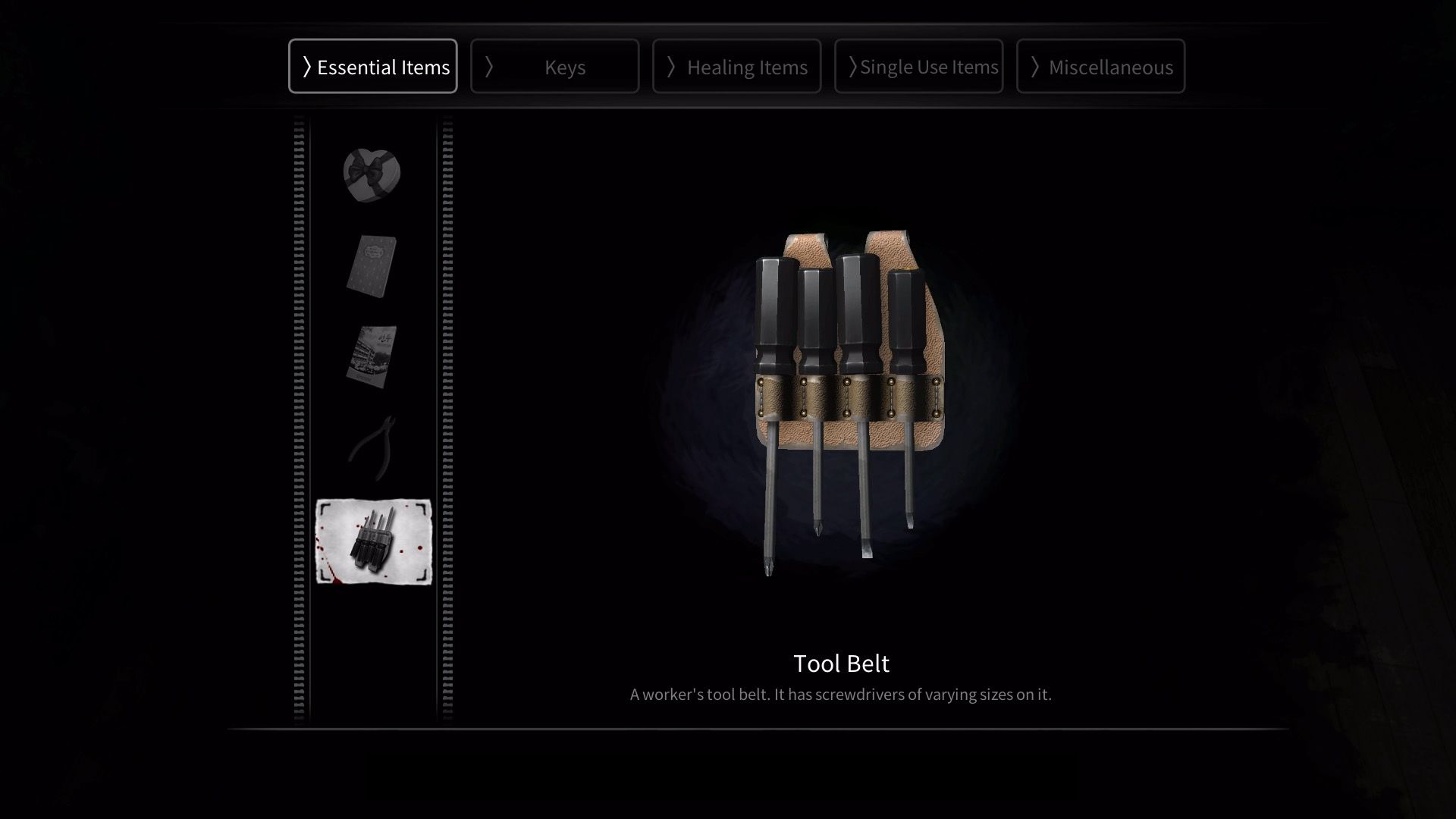Click the chevron beside Single Use Items

[852, 67]
